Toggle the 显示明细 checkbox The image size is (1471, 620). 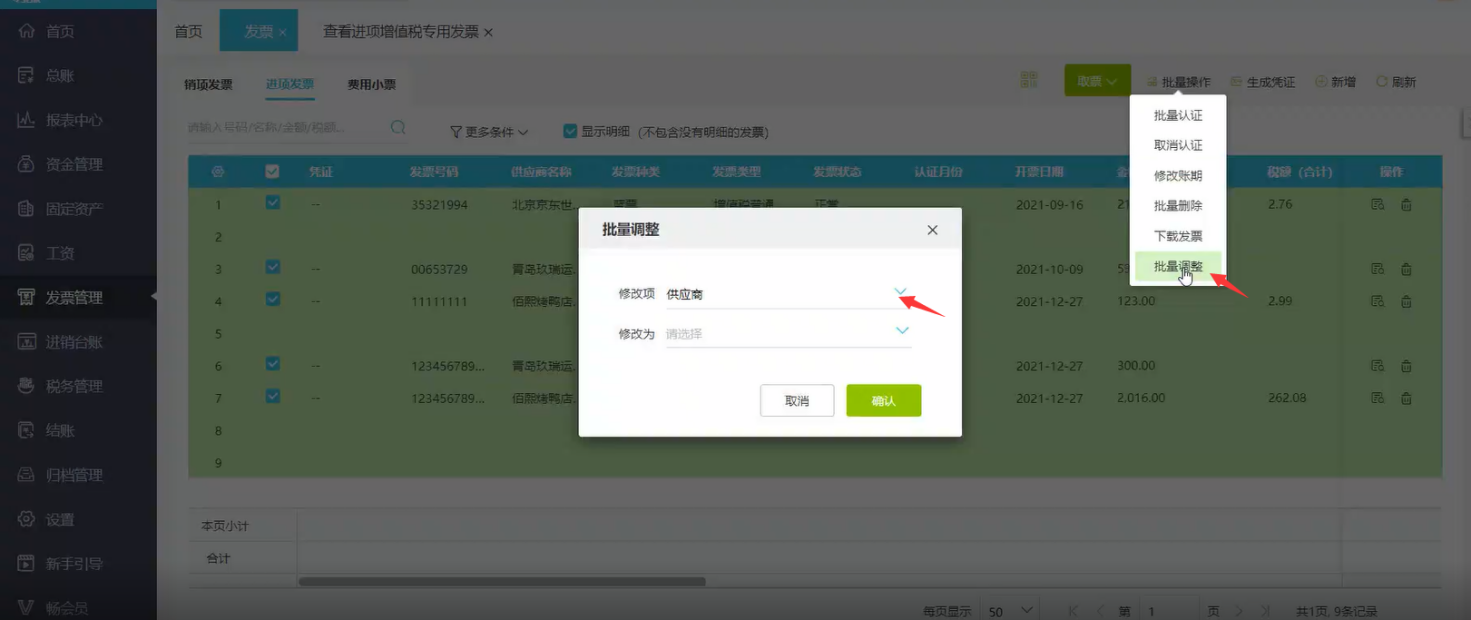coord(570,131)
